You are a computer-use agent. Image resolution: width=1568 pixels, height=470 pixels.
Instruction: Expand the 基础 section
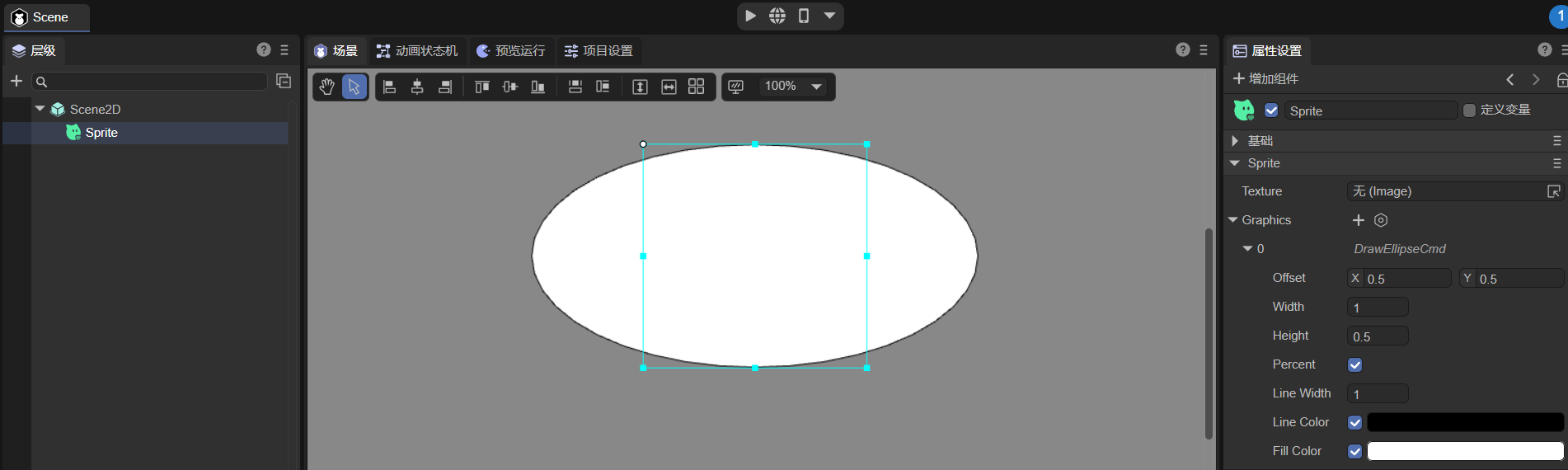1235,141
